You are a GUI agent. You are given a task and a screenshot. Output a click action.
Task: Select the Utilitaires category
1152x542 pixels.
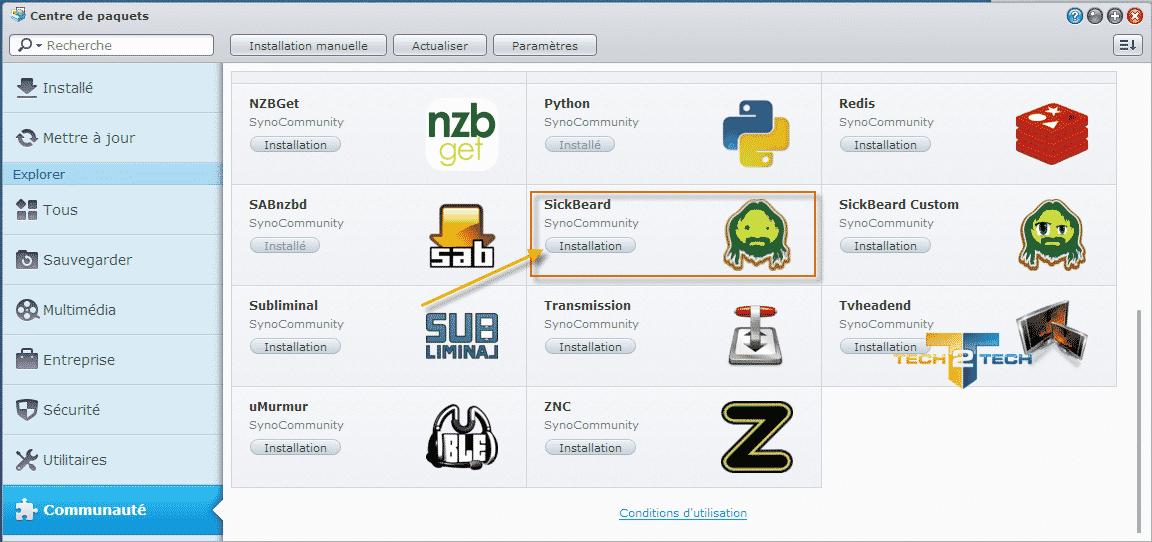click(x=112, y=460)
